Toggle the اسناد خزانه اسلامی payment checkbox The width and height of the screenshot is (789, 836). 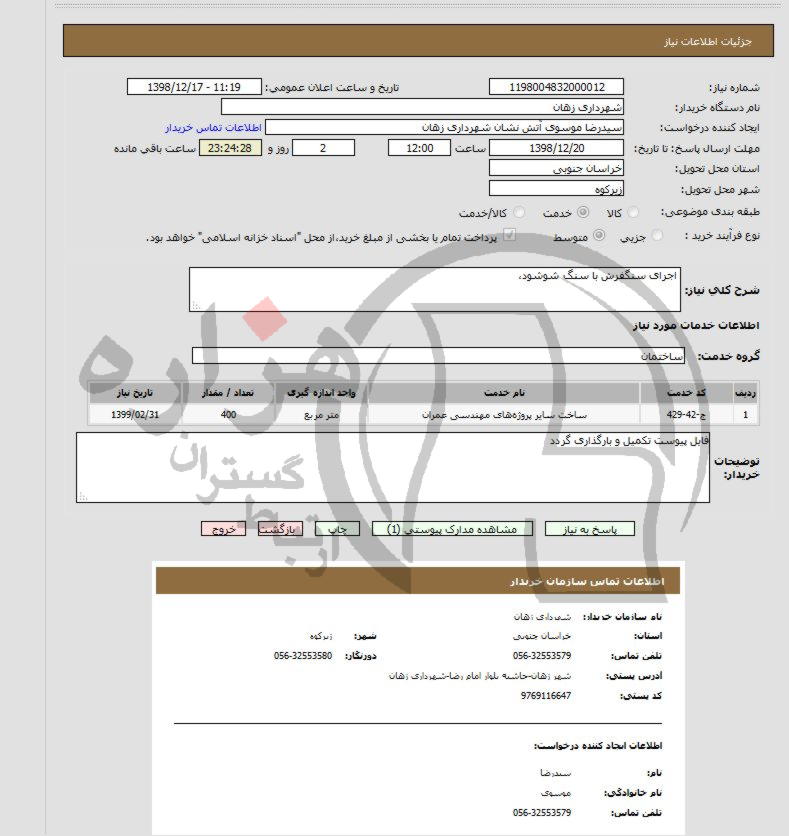coord(510,235)
